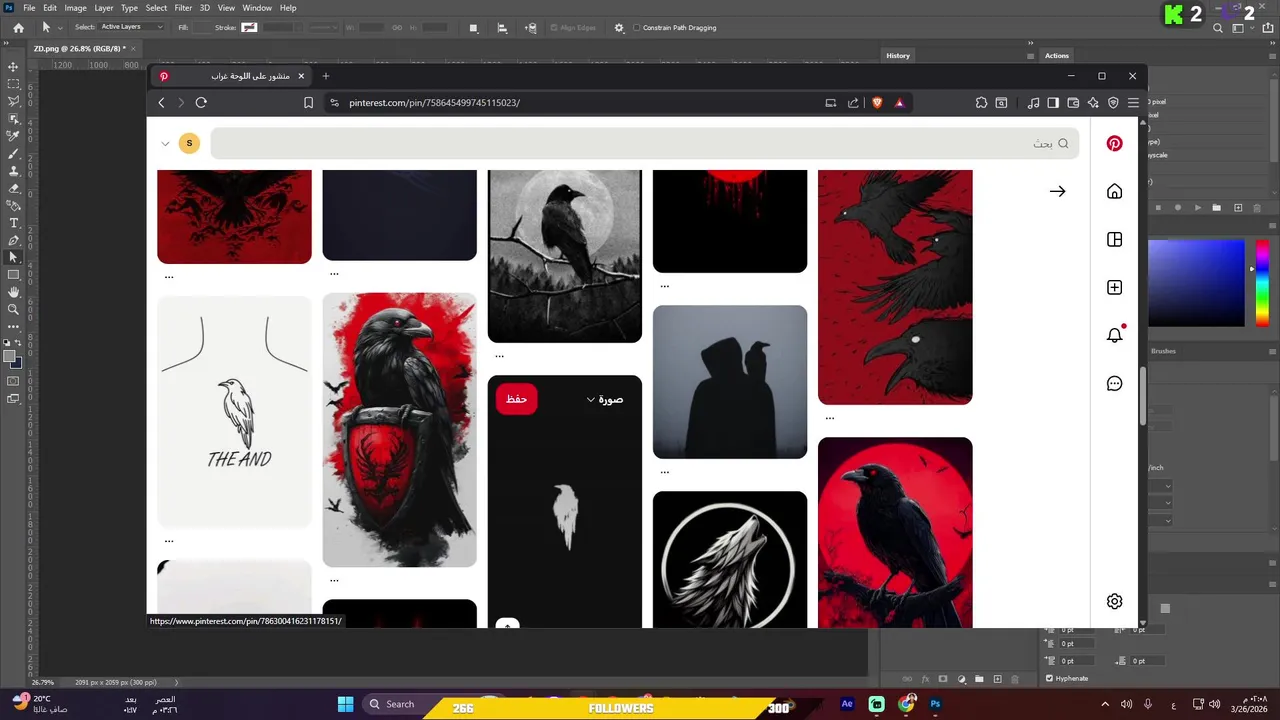Open the Brave Wallet icon
This screenshot has height=720, width=1280.
point(1073,103)
